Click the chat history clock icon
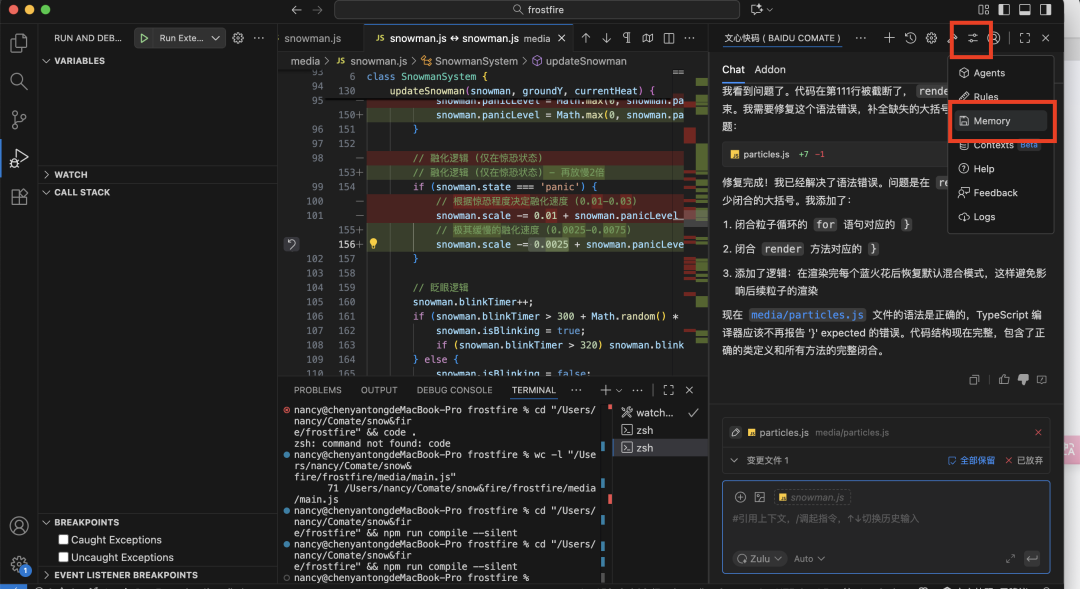 coord(910,38)
